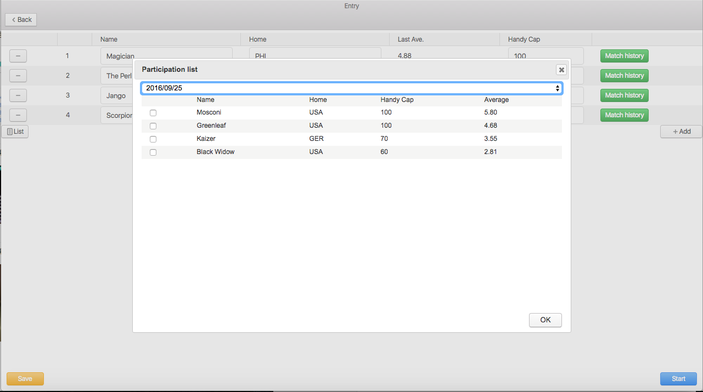Tick the checkbox for Kaizer
The image size is (703, 392).
153,139
